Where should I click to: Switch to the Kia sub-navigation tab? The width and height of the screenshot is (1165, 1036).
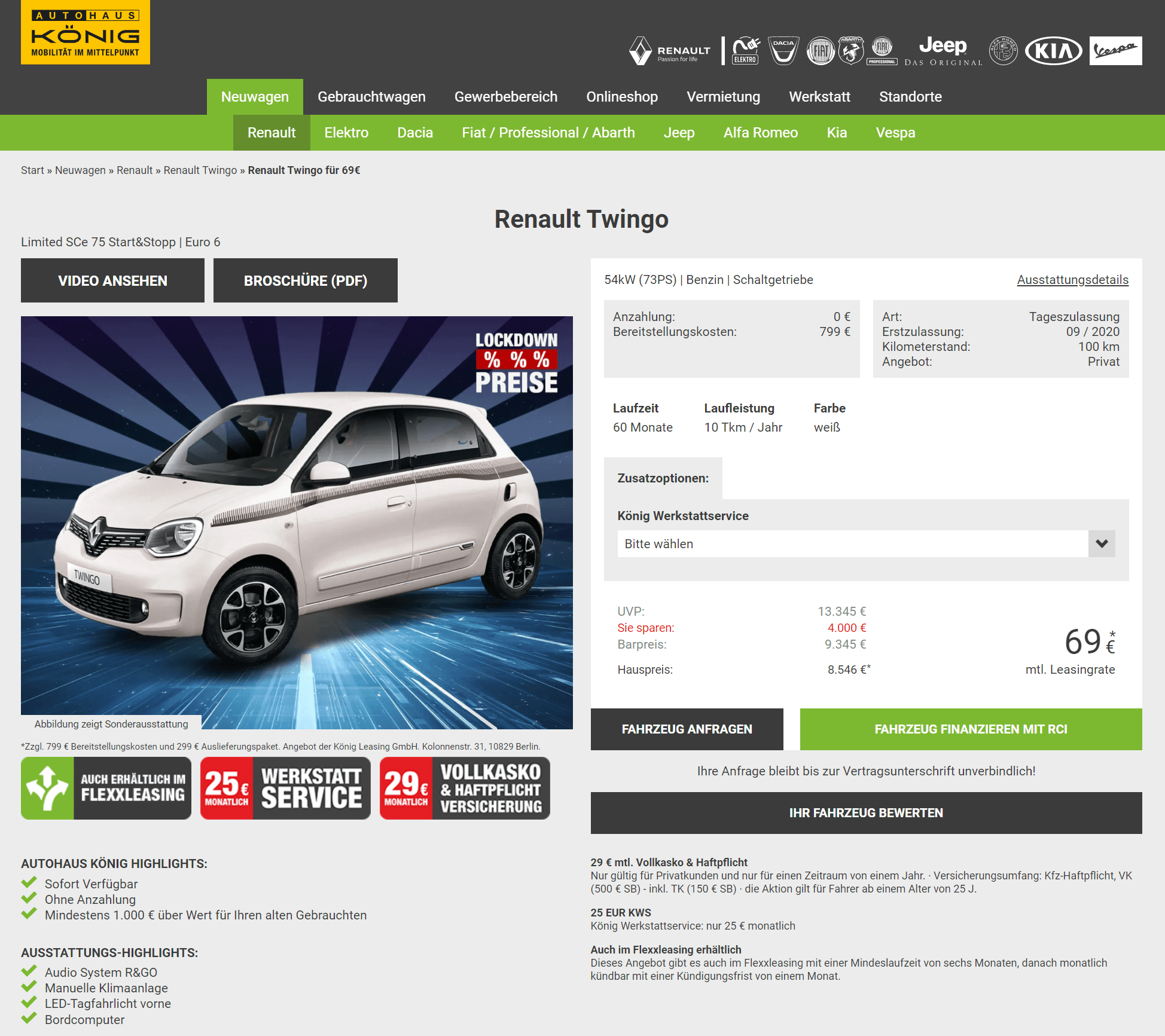[x=837, y=133]
